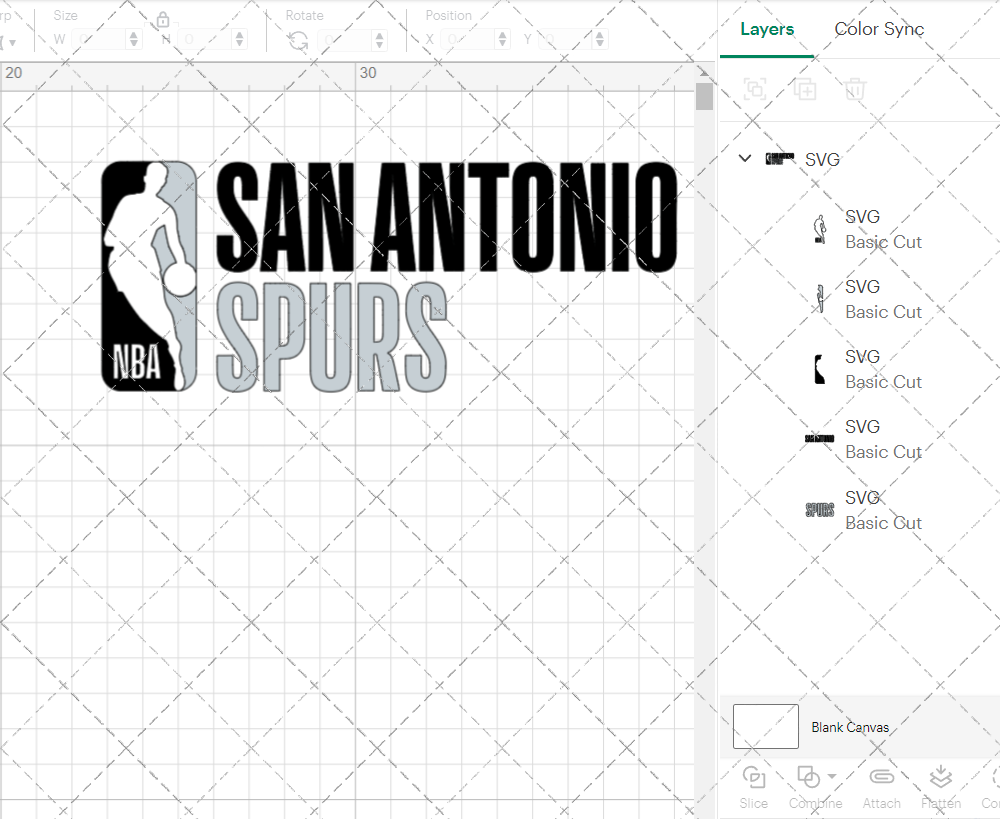This screenshot has height=819, width=1000.
Task: Click the Width stepper arrows
Action: coord(134,40)
